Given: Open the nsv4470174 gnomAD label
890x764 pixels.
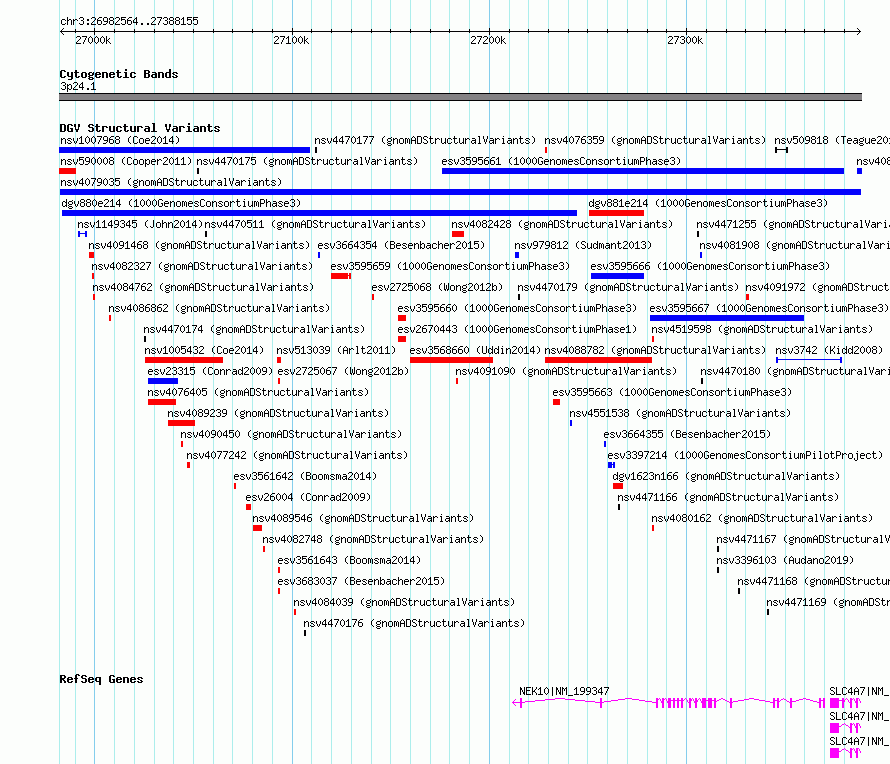Looking at the screenshot, I should tap(254, 329).
